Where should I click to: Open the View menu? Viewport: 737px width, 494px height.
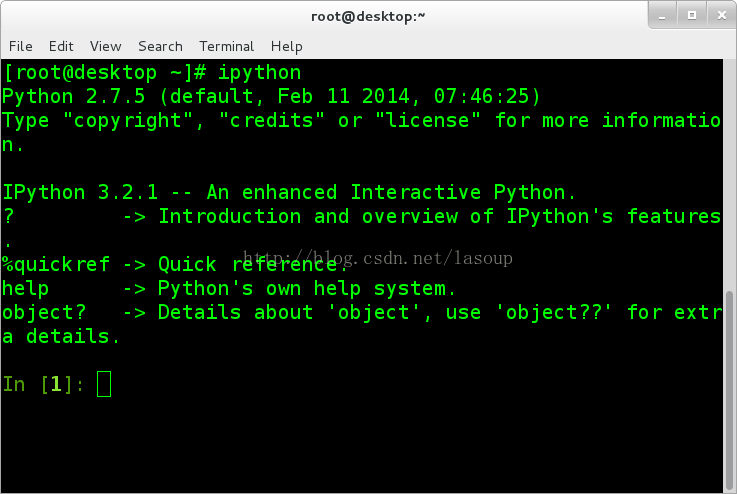105,46
